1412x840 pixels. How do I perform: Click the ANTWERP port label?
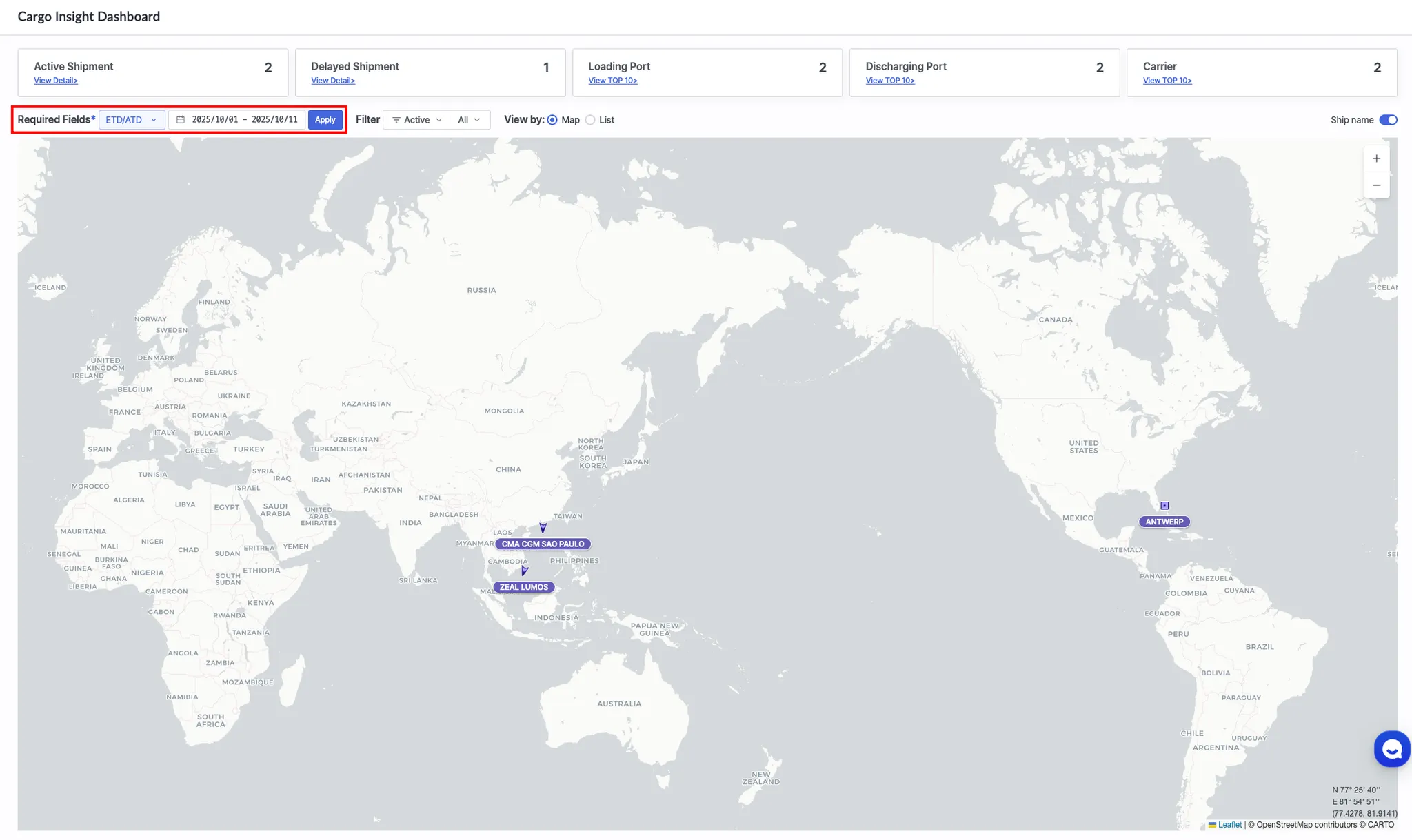coord(1164,522)
